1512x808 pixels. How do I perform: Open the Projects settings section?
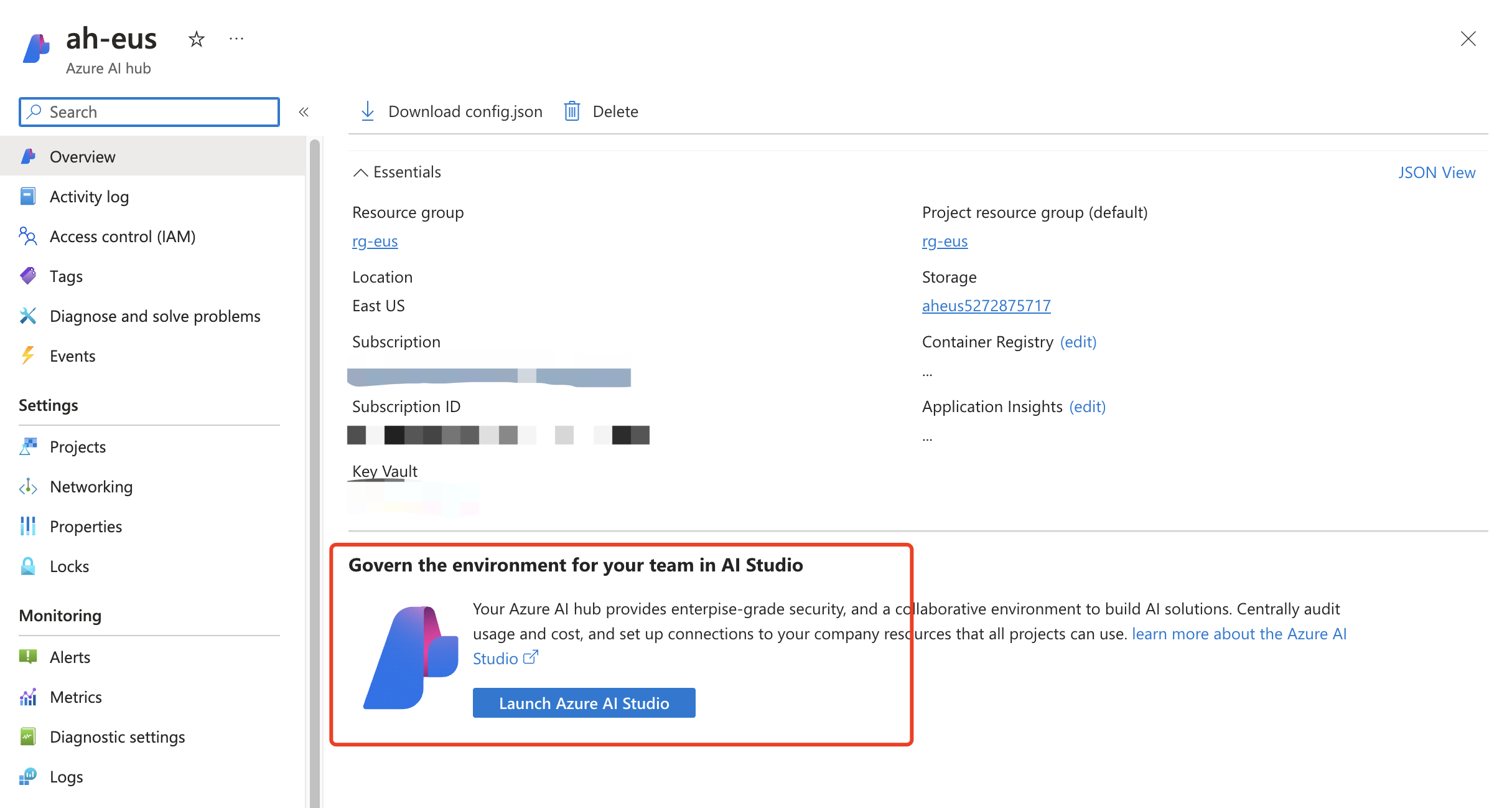77,446
